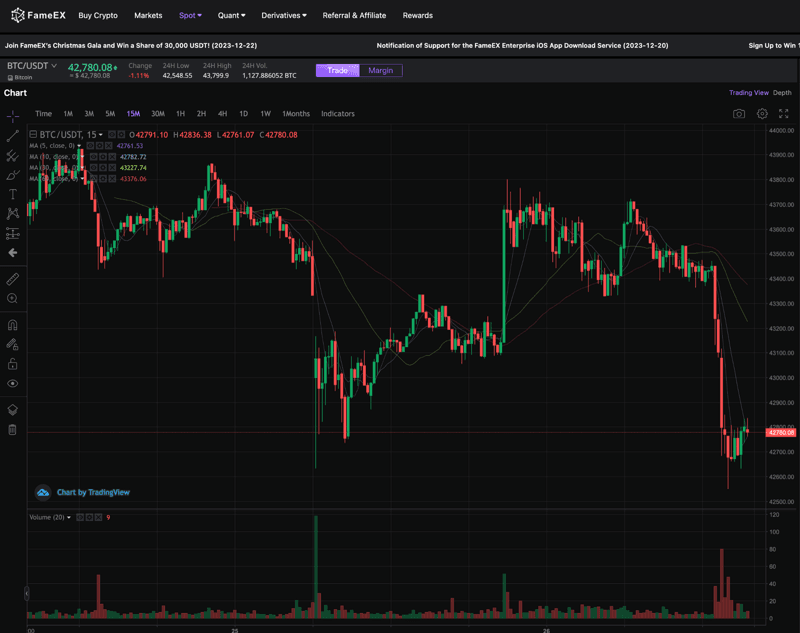The height and width of the screenshot is (633, 800).
Task: Toggle magnet mode for drawings
Action: pyautogui.click(x=13, y=325)
